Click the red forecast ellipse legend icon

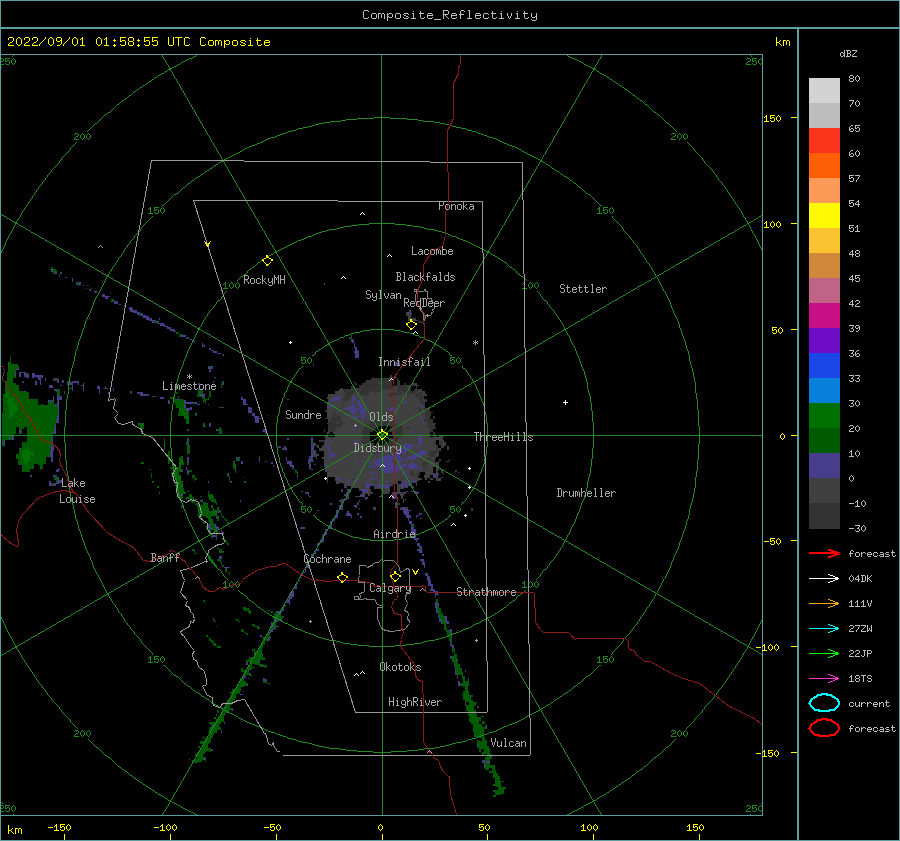(824, 728)
